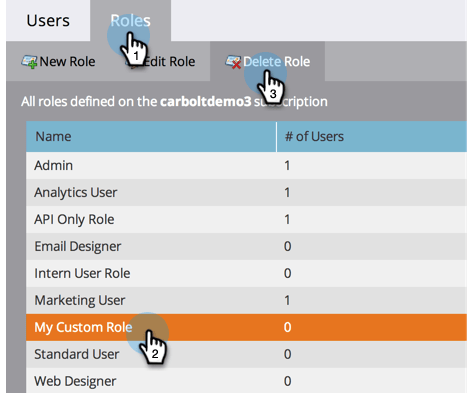The width and height of the screenshot is (472, 395).
Task: Click the Edit Role button
Action: click(x=160, y=62)
